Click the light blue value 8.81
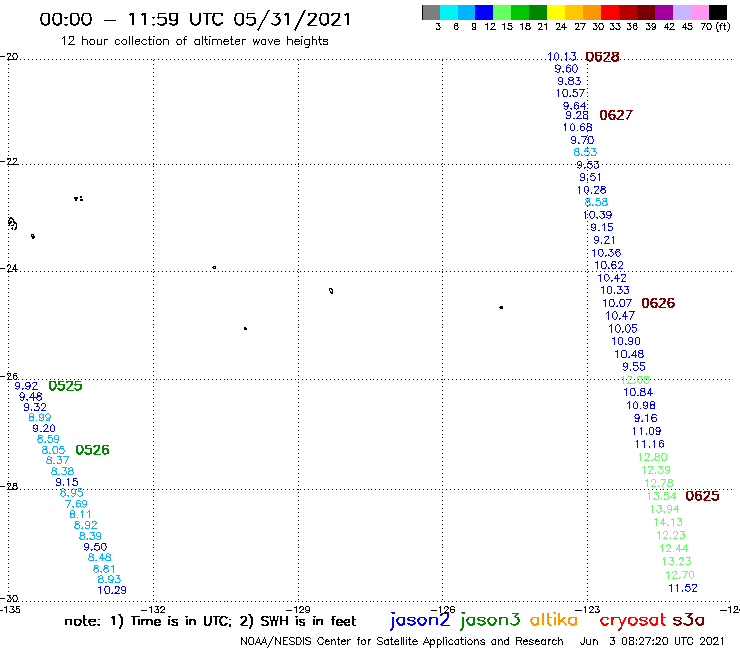Viewport: 740px width, 650px height. 104,569
